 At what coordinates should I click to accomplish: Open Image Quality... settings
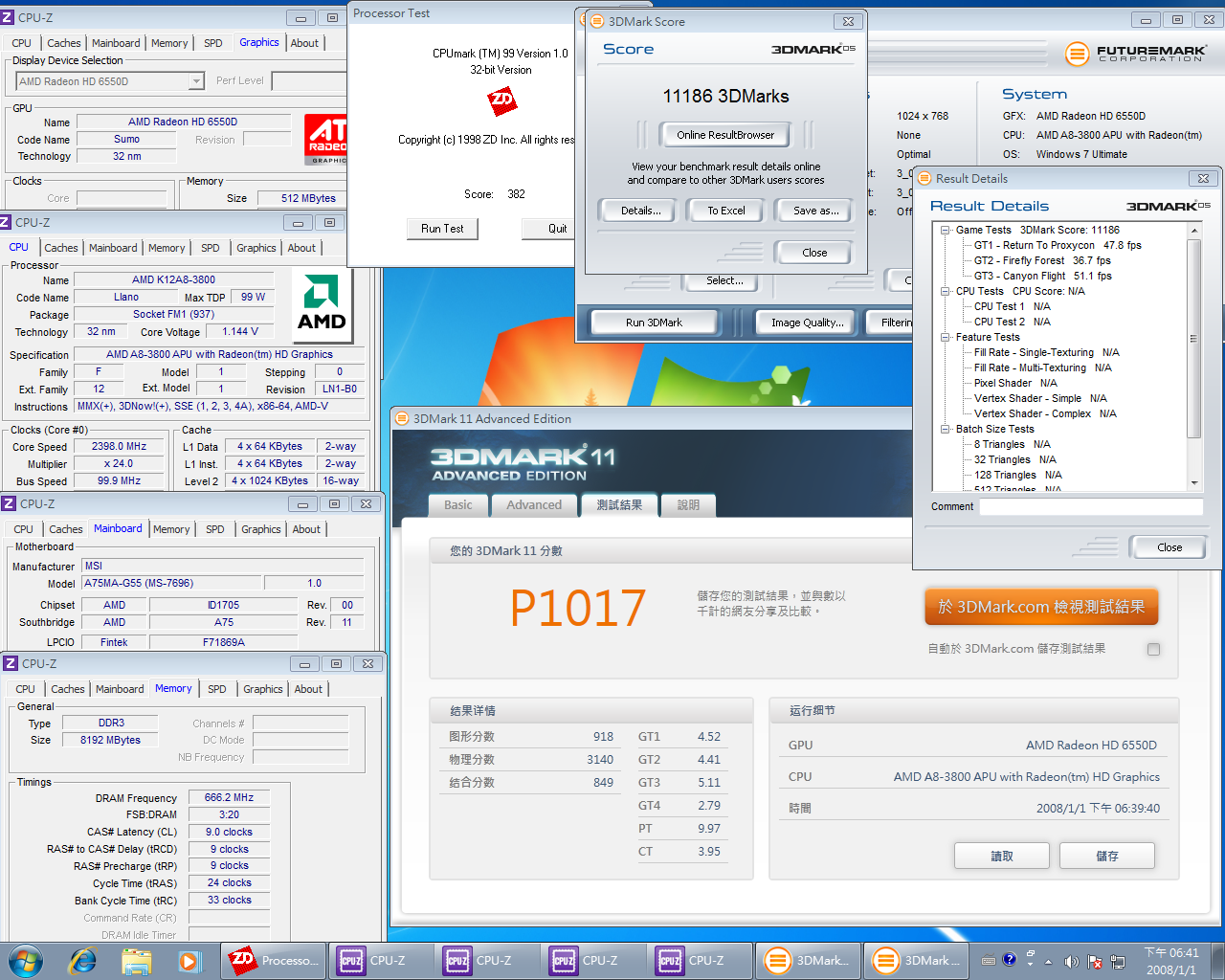pos(808,323)
